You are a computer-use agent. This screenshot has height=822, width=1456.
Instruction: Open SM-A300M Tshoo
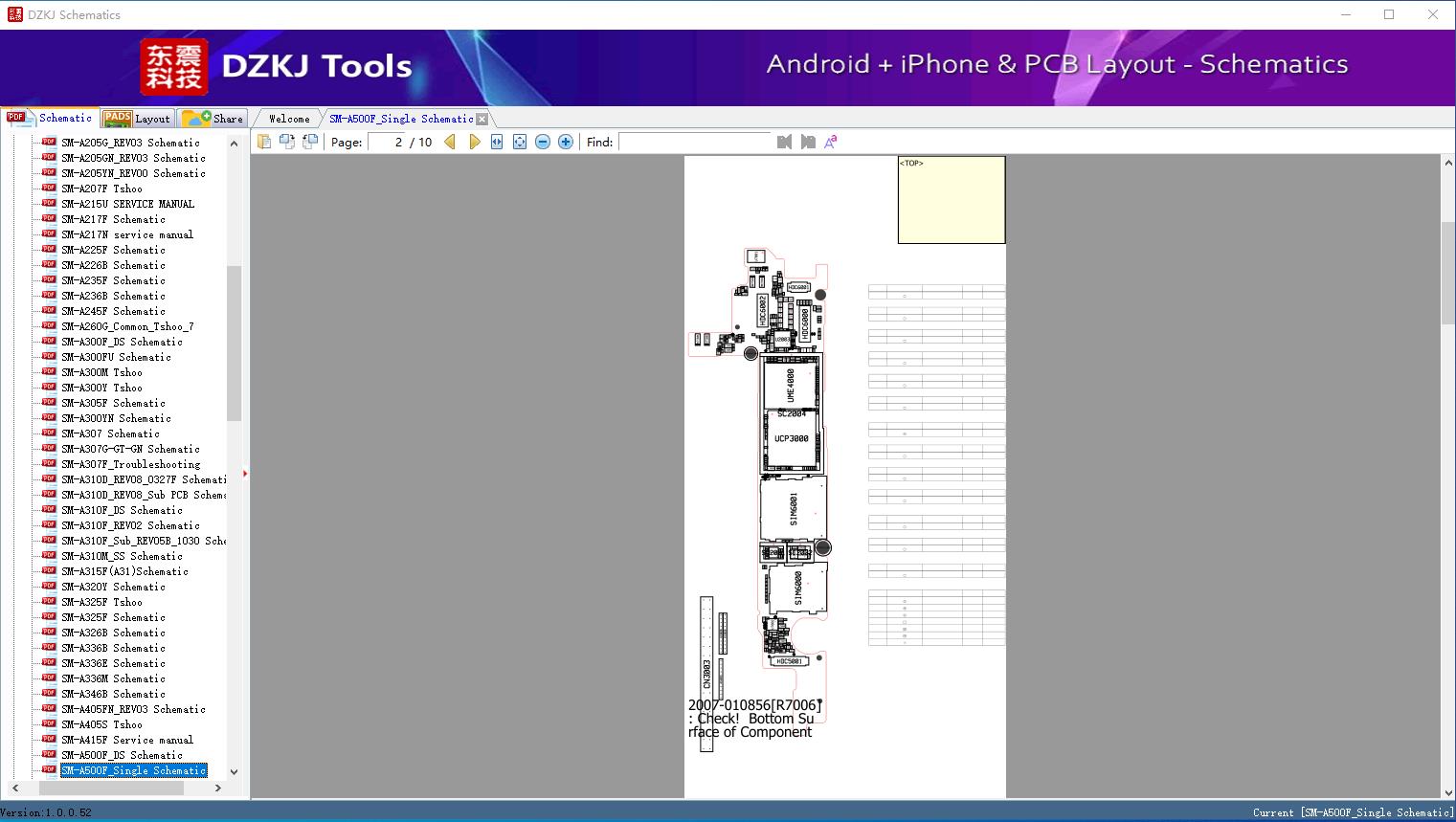click(x=101, y=372)
